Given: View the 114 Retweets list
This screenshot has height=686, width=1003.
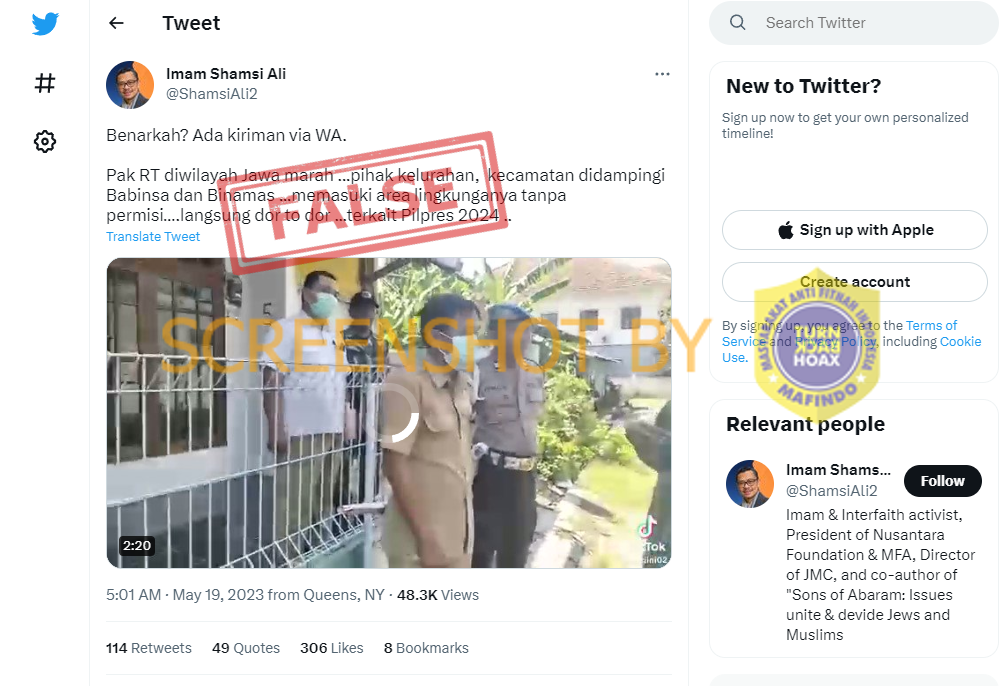Looking at the screenshot, I should coord(148,648).
